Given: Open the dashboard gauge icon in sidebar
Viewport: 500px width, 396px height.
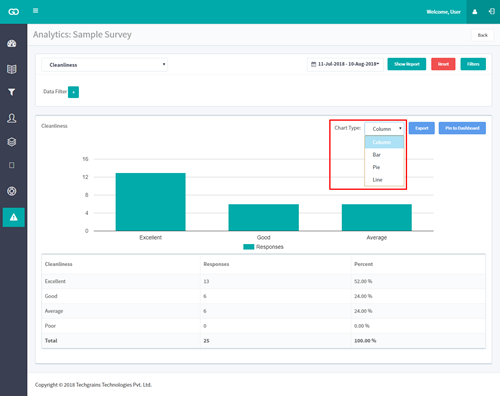Looking at the screenshot, I should [x=12, y=43].
